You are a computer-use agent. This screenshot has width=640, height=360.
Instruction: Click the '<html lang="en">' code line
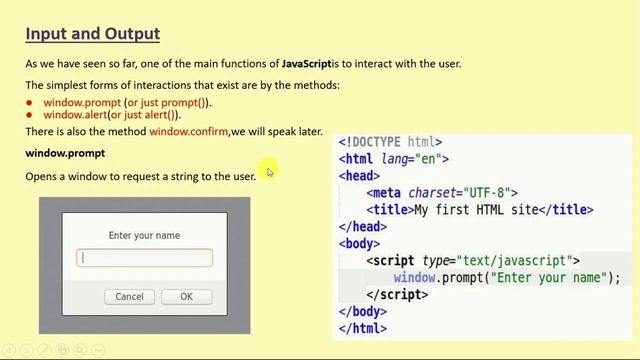pyautogui.click(x=393, y=159)
